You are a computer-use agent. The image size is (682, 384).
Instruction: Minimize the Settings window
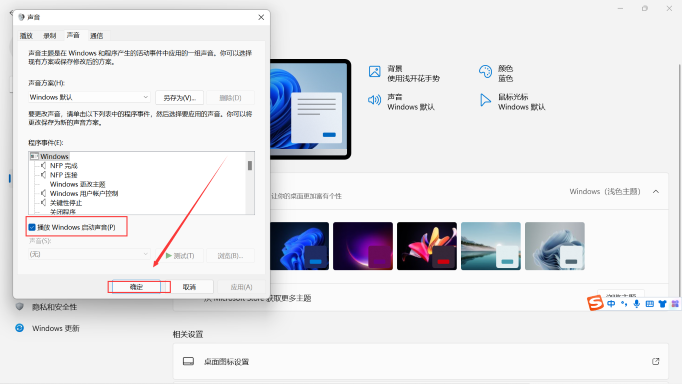tap(620, 9)
